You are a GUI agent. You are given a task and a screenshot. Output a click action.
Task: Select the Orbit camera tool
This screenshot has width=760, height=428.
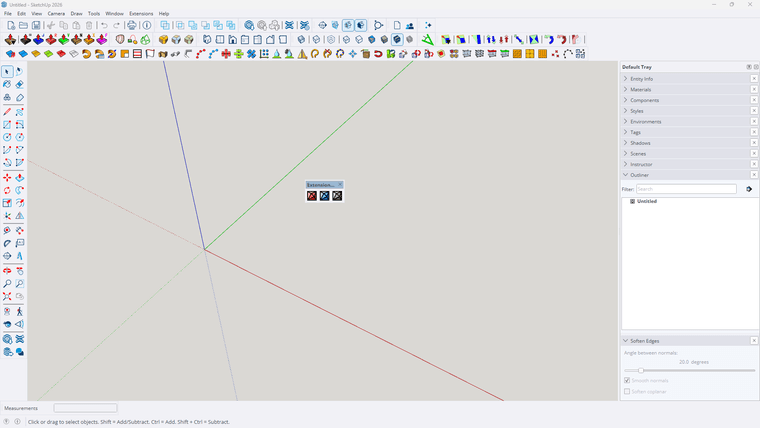click(7, 271)
